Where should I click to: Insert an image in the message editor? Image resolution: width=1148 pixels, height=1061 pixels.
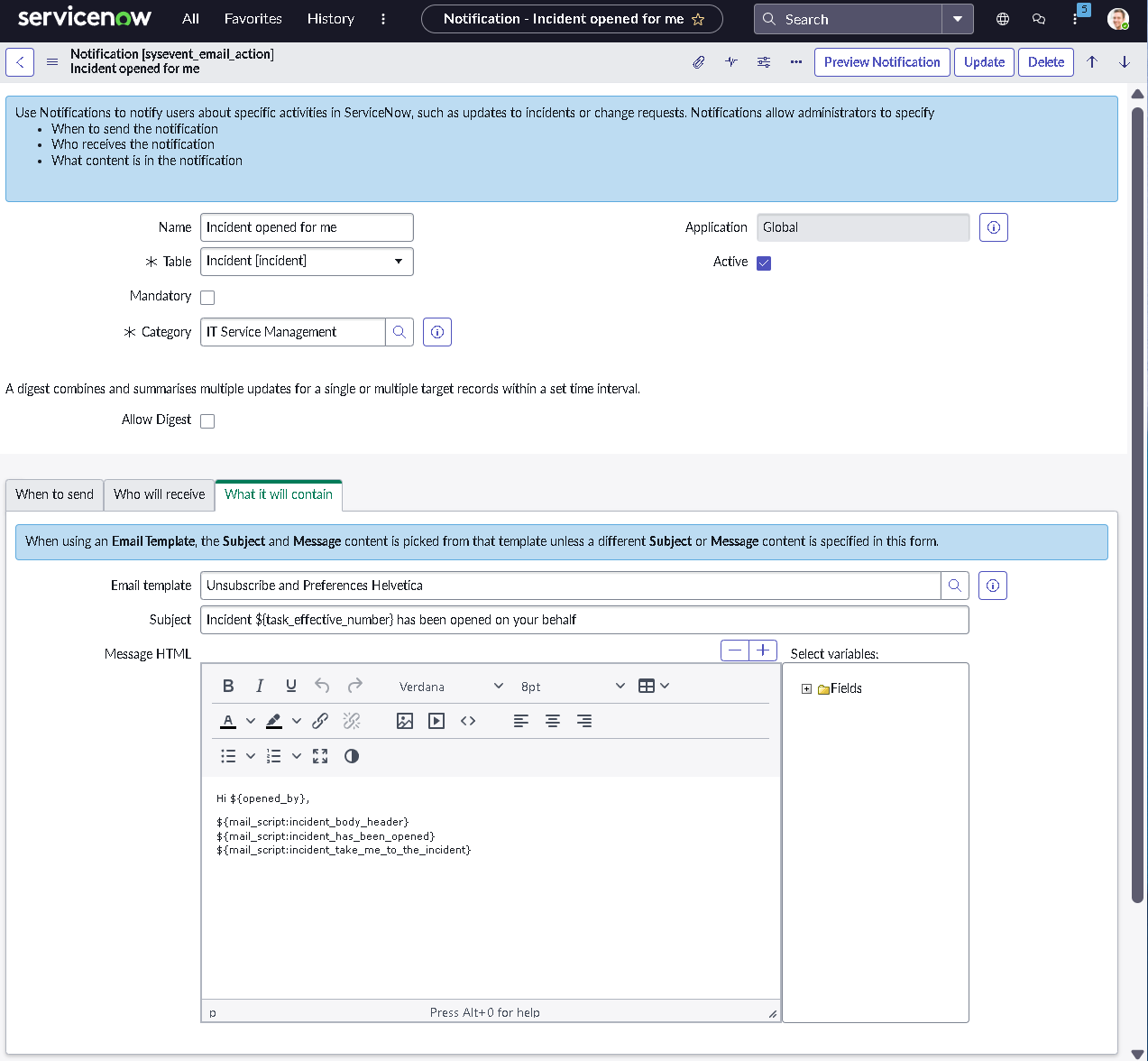pyautogui.click(x=404, y=720)
